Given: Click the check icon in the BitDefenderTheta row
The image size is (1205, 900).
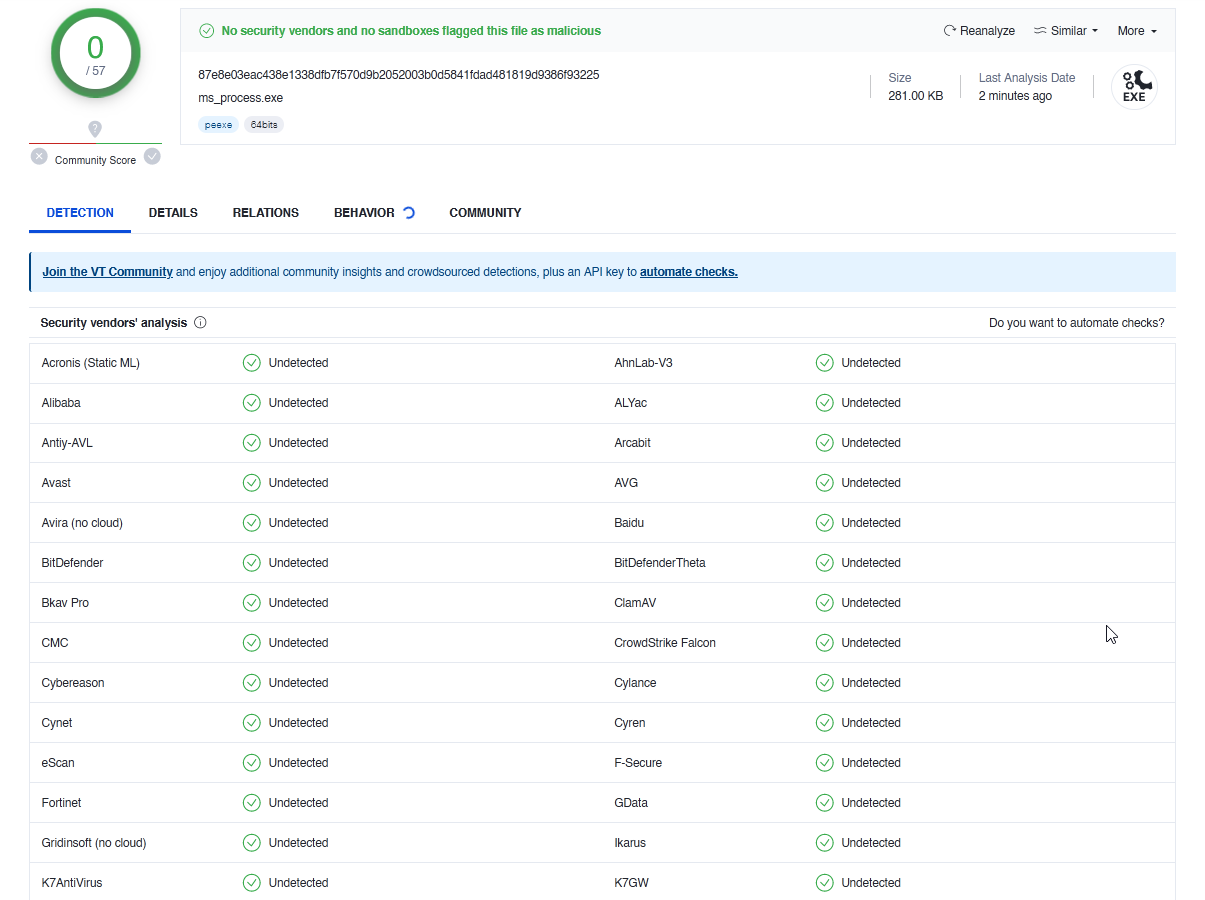Looking at the screenshot, I should 825,563.
